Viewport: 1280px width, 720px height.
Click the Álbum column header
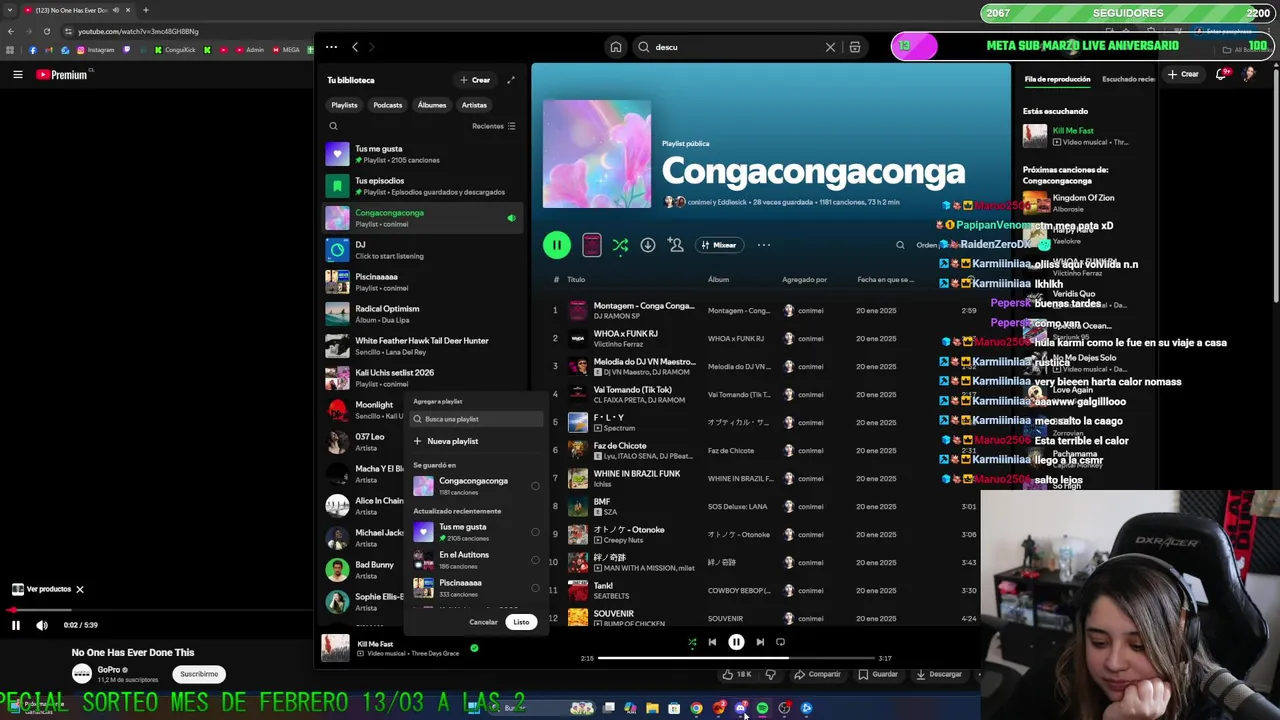click(718, 280)
